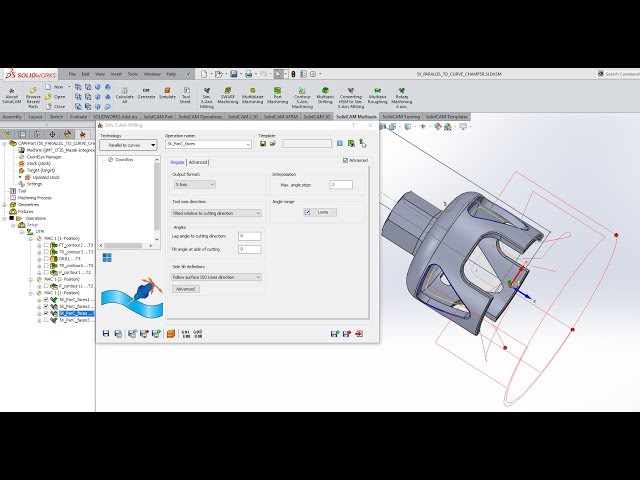Screen dimensions: 640x480
Task: Toggle checkbox for TR_contour3 operation
Action: coord(46,252)
